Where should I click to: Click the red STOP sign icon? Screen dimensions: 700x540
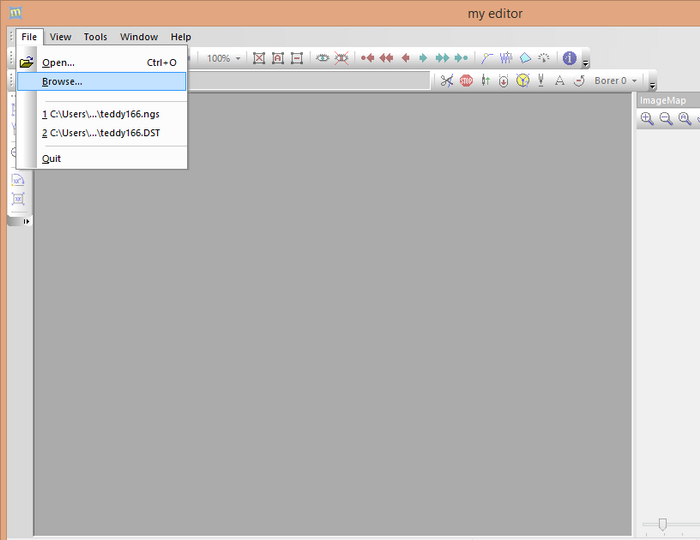[x=466, y=81]
